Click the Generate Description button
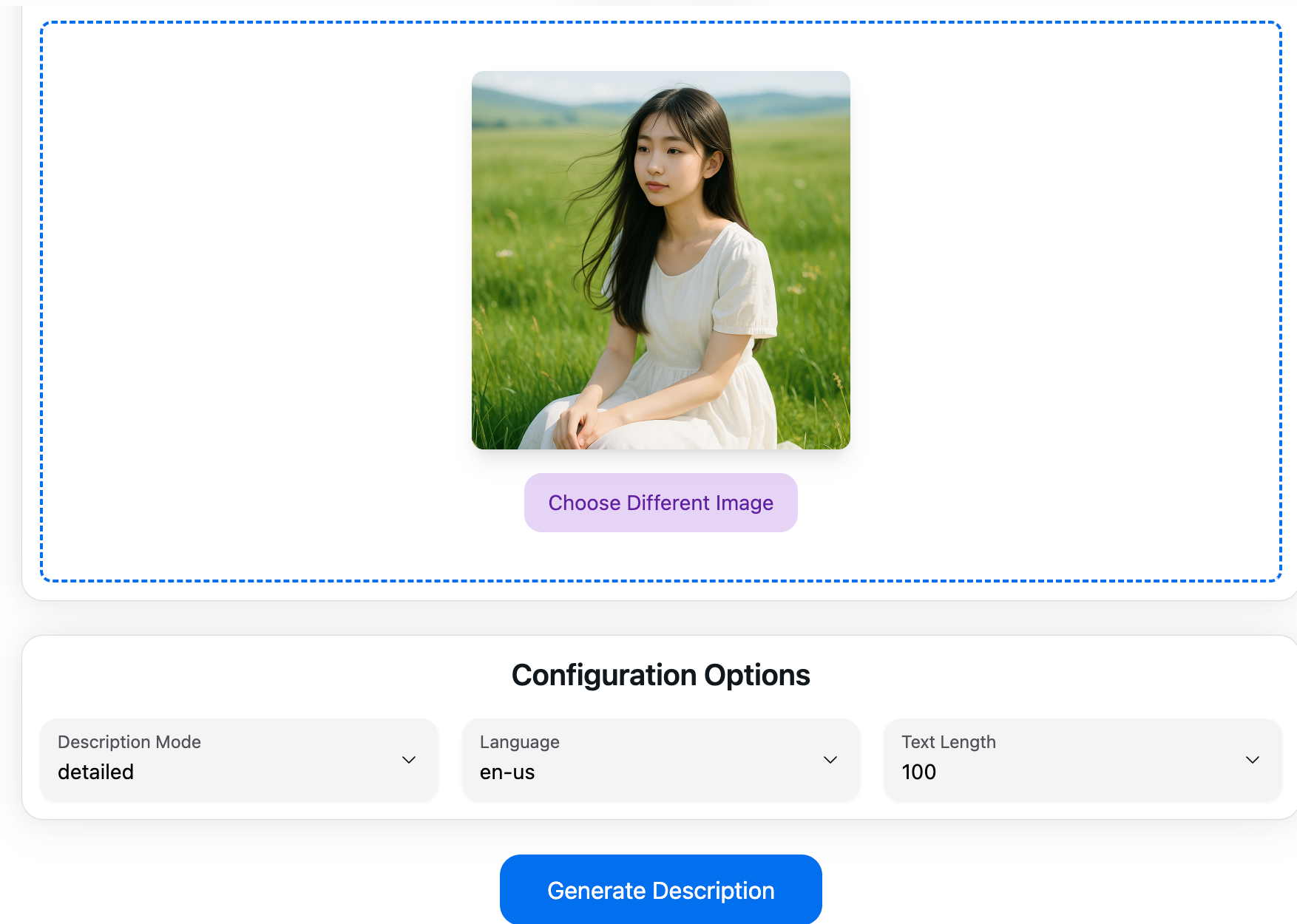Viewport: 1297px width, 924px height. click(x=660, y=889)
